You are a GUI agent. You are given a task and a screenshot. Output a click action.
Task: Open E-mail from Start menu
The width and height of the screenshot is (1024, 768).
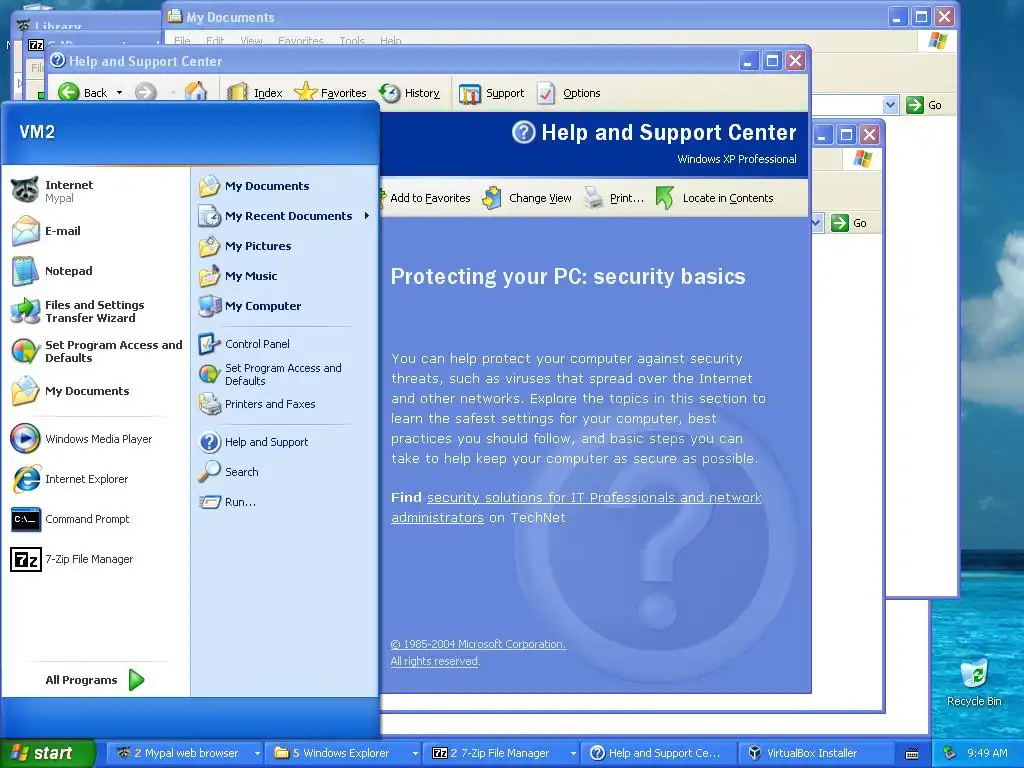(98, 231)
